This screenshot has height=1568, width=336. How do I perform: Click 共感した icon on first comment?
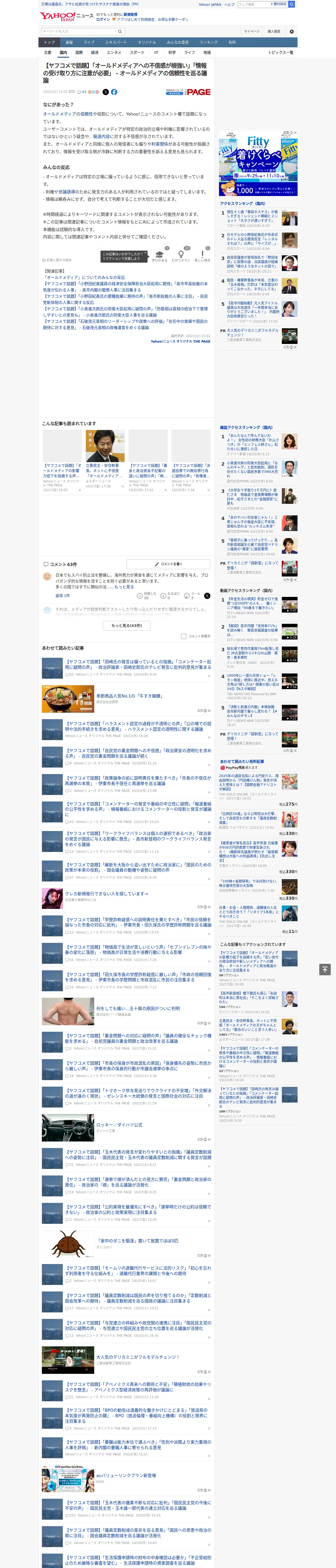[140, 596]
